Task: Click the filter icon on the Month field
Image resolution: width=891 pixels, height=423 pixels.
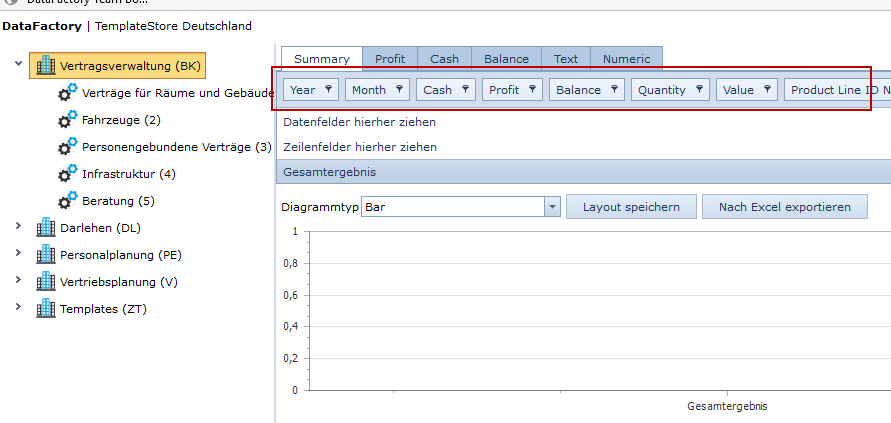Action: point(399,90)
